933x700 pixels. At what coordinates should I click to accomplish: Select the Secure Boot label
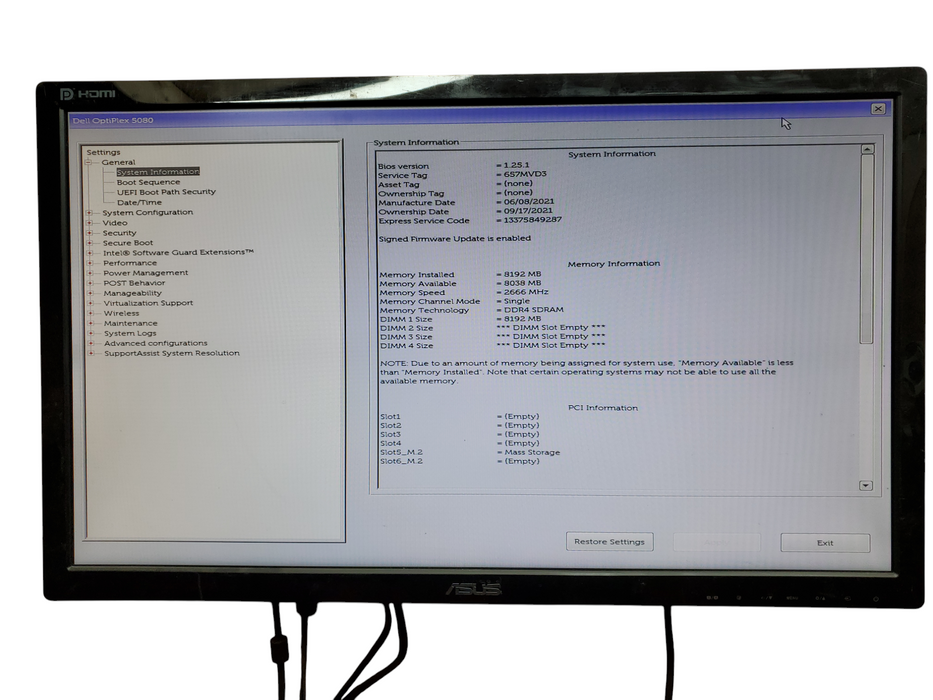(128, 243)
